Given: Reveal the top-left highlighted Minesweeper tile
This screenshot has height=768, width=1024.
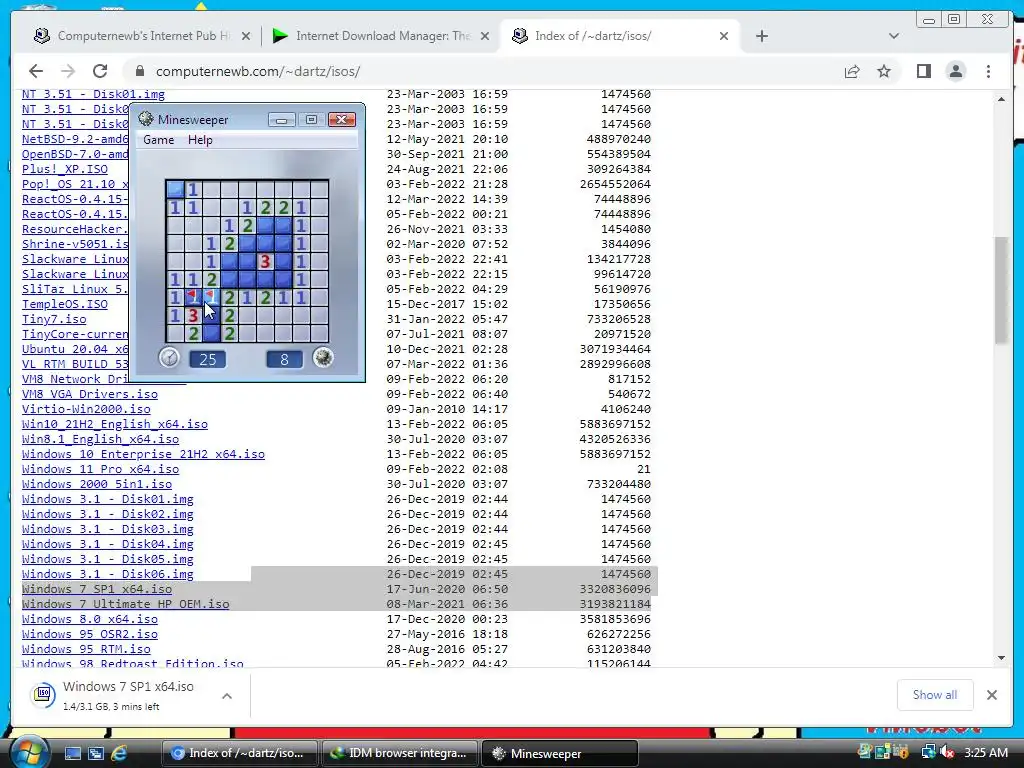Looking at the screenshot, I should click(x=175, y=189).
